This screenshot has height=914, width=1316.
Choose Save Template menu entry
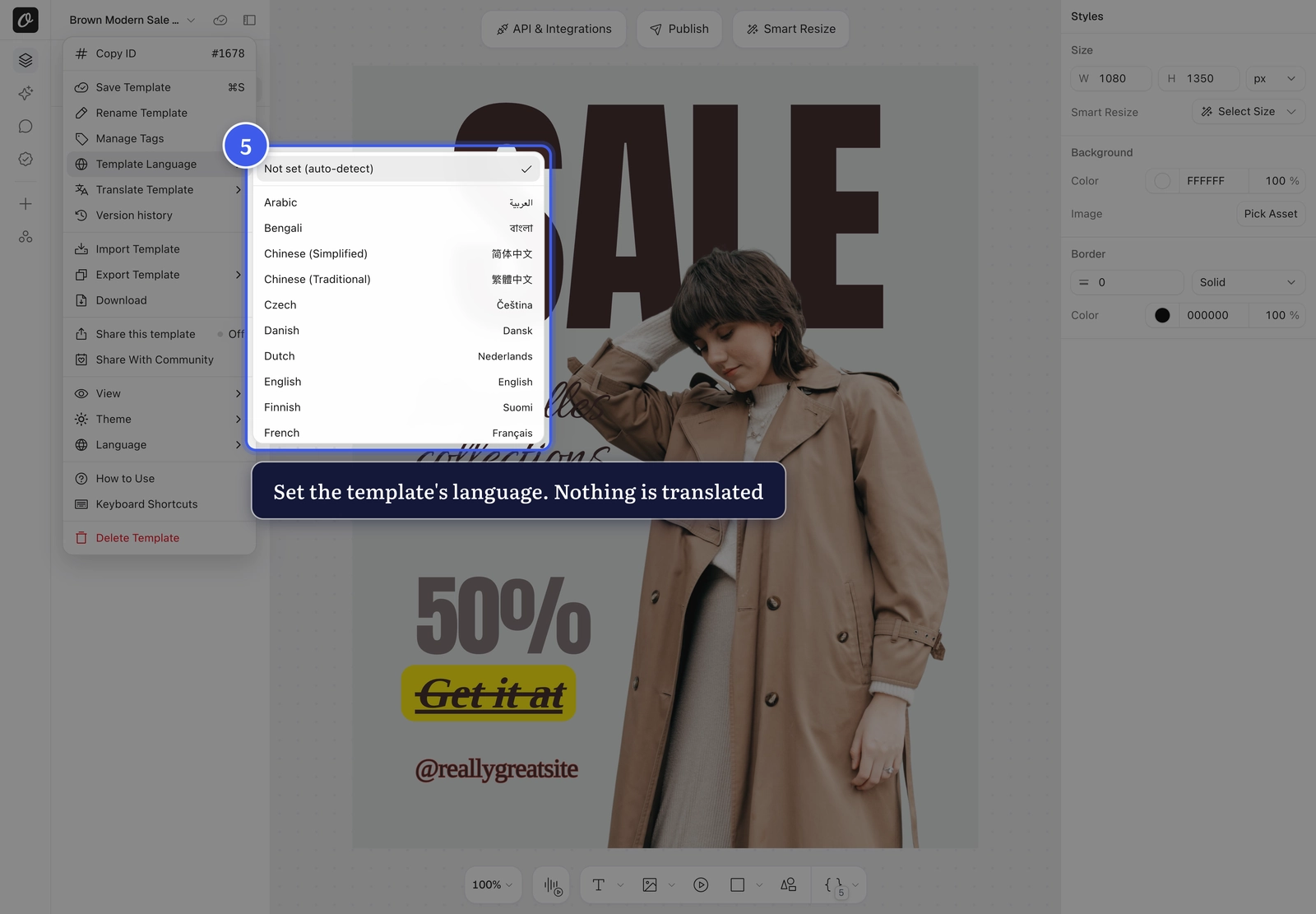pos(160,87)
